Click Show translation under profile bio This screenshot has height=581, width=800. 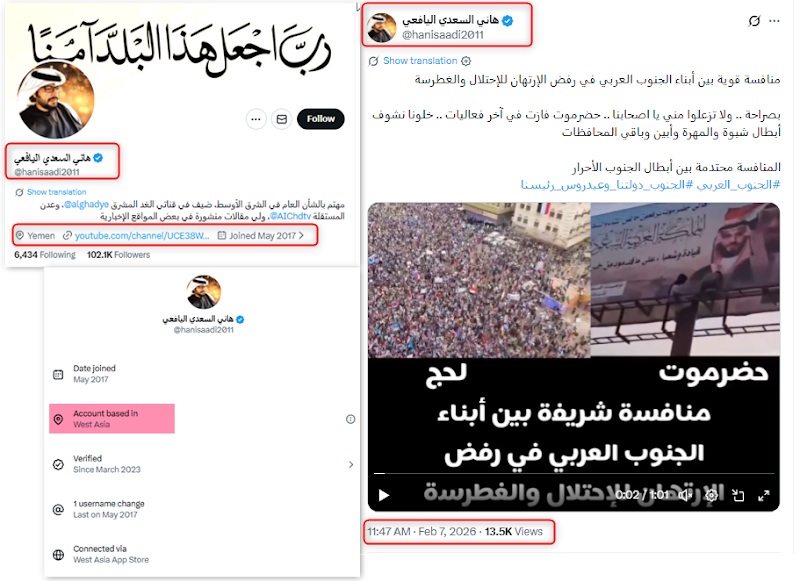pos(56,192)
